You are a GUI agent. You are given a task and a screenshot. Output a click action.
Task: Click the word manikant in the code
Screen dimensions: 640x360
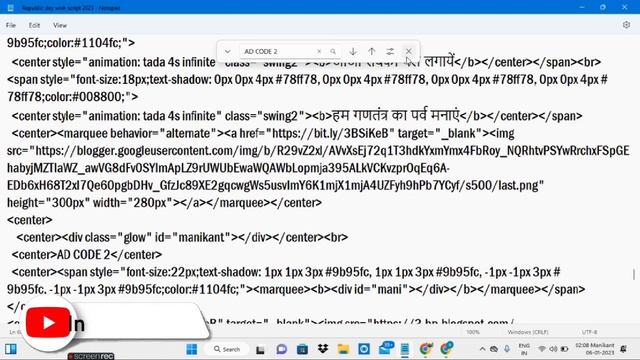coord(202,237)
